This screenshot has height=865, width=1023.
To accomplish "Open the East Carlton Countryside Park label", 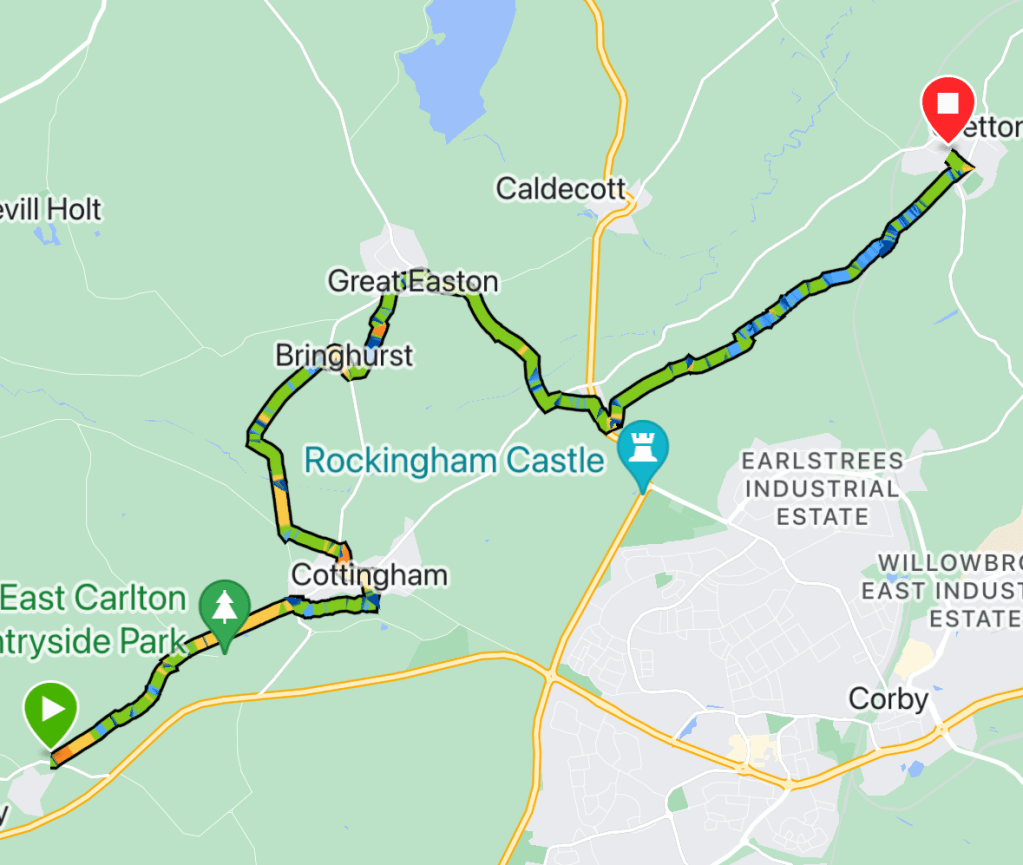I will tap(93, 620).
